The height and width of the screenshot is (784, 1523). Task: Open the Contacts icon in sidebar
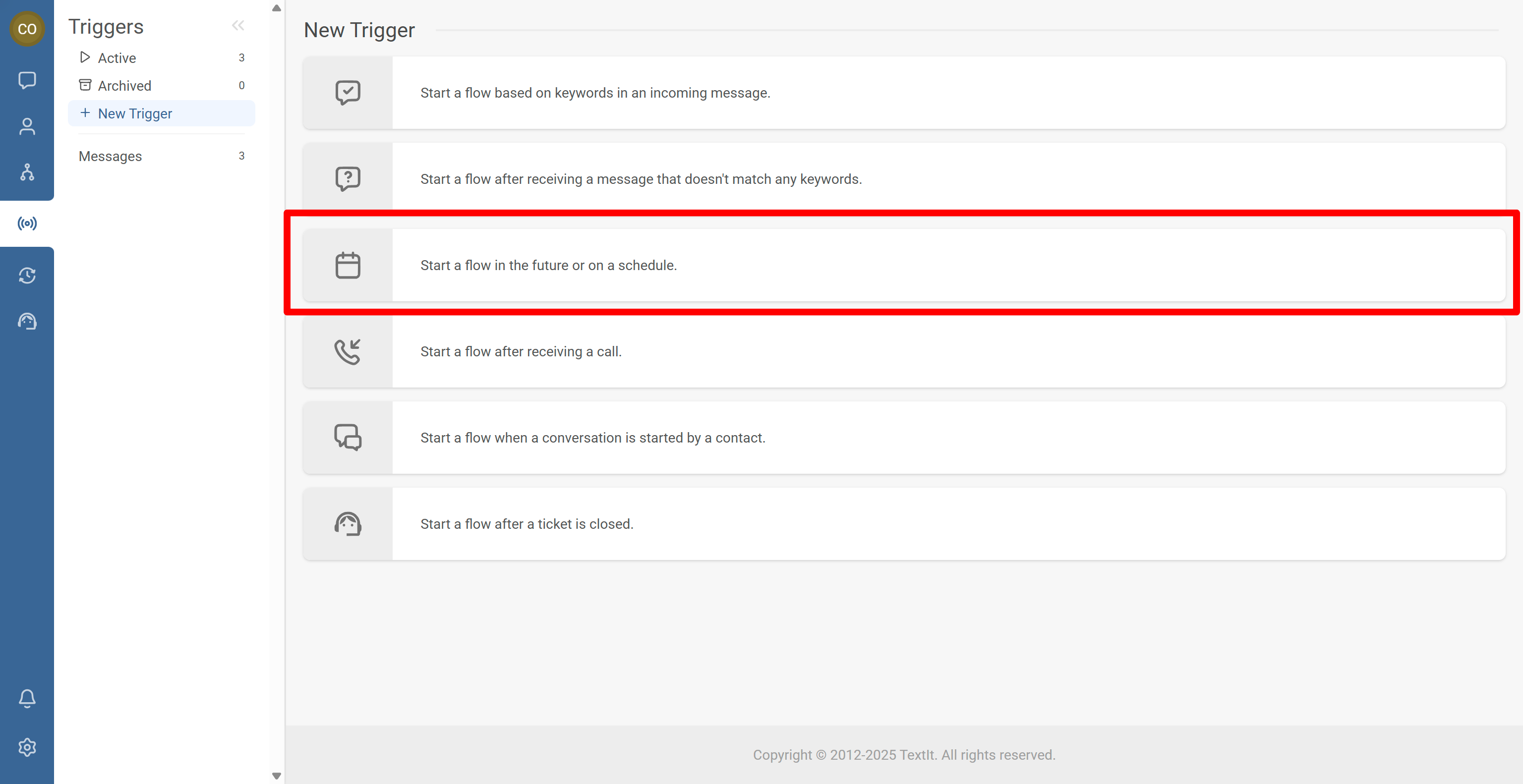pos(27,126)
